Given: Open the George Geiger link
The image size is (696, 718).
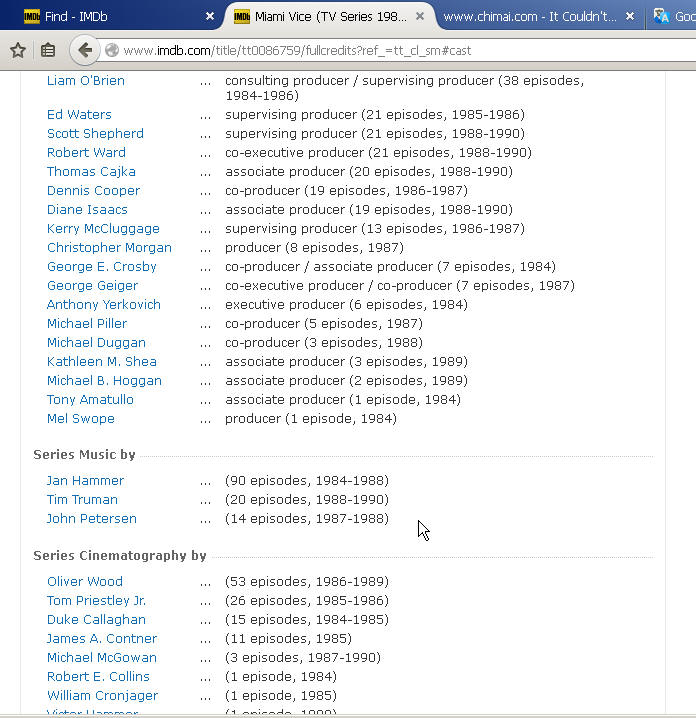Looking at the screenshot, I should (92, 286).
